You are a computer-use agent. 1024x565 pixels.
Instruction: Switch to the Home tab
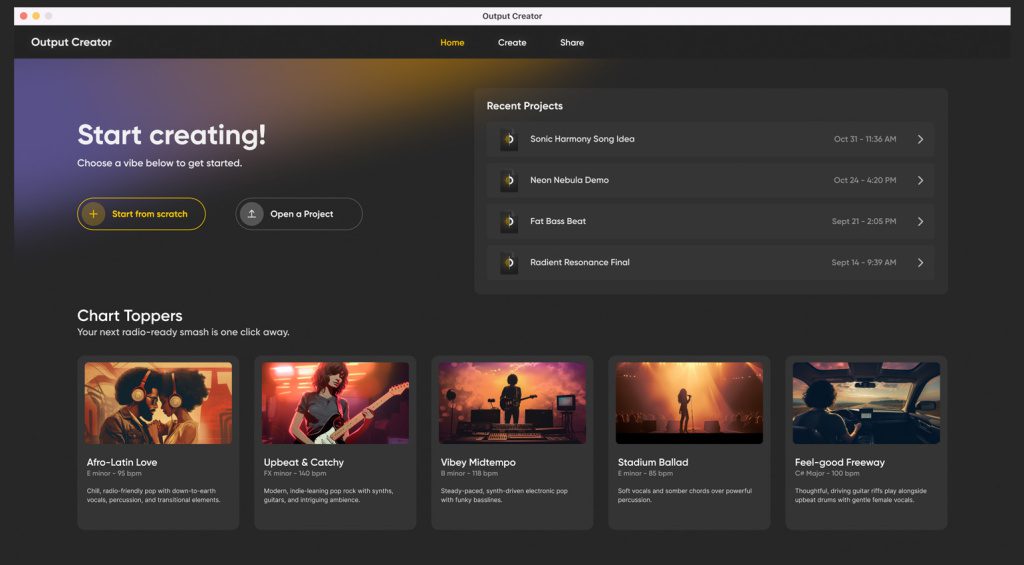click(452, 43)
